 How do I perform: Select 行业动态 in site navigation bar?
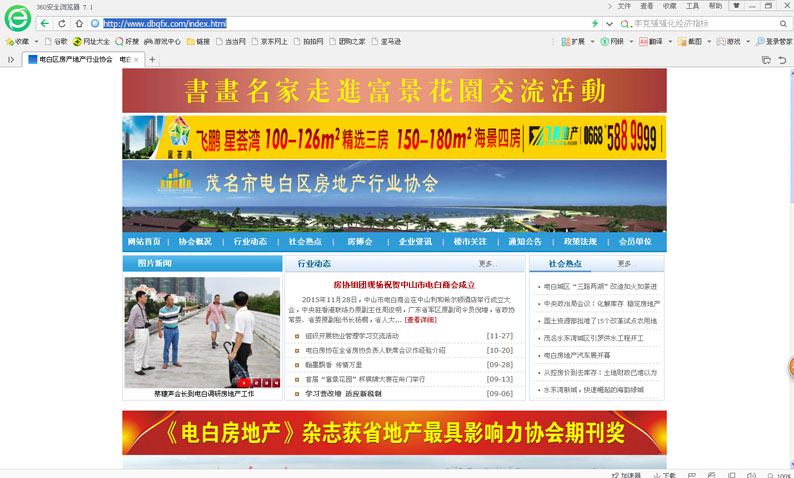[x=250, y=241]
